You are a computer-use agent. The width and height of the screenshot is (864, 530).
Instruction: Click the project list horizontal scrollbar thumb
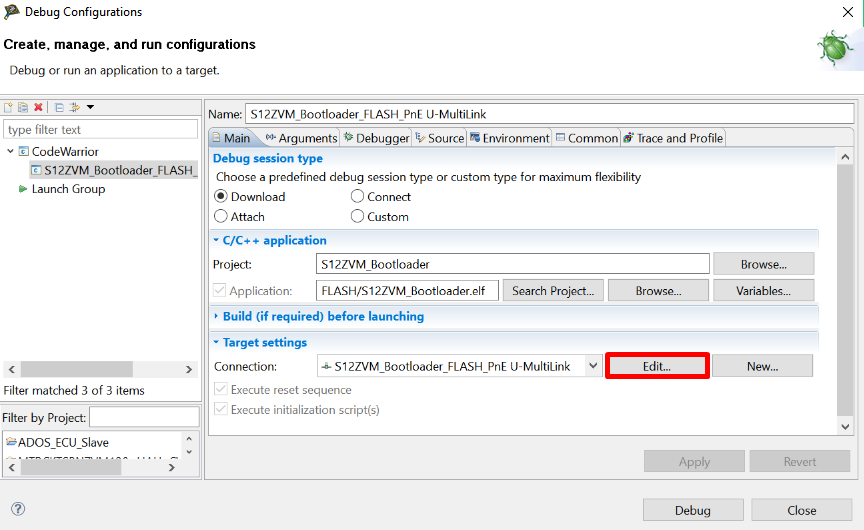click(71, 467)
